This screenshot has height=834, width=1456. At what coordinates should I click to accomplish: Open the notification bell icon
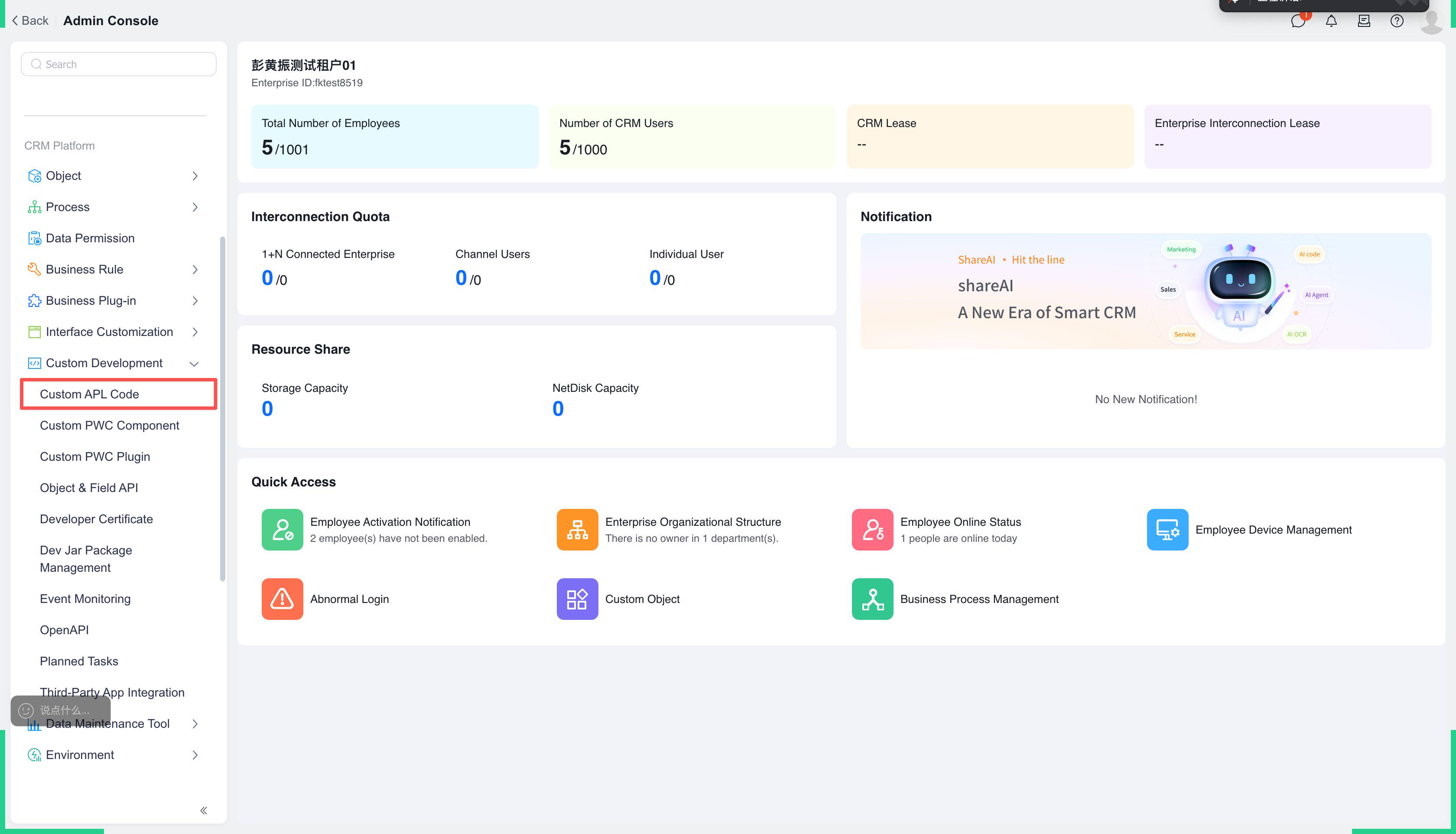[x=1331, y=21]
